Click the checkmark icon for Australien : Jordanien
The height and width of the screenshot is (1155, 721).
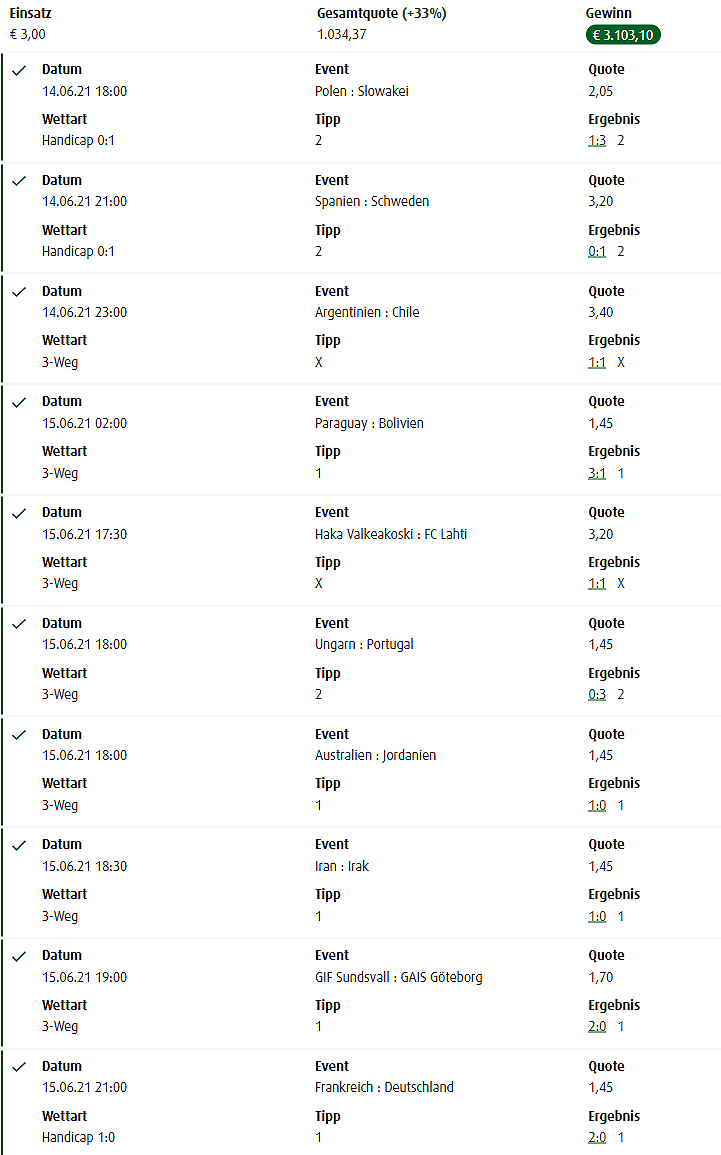[x=19, y=735]
